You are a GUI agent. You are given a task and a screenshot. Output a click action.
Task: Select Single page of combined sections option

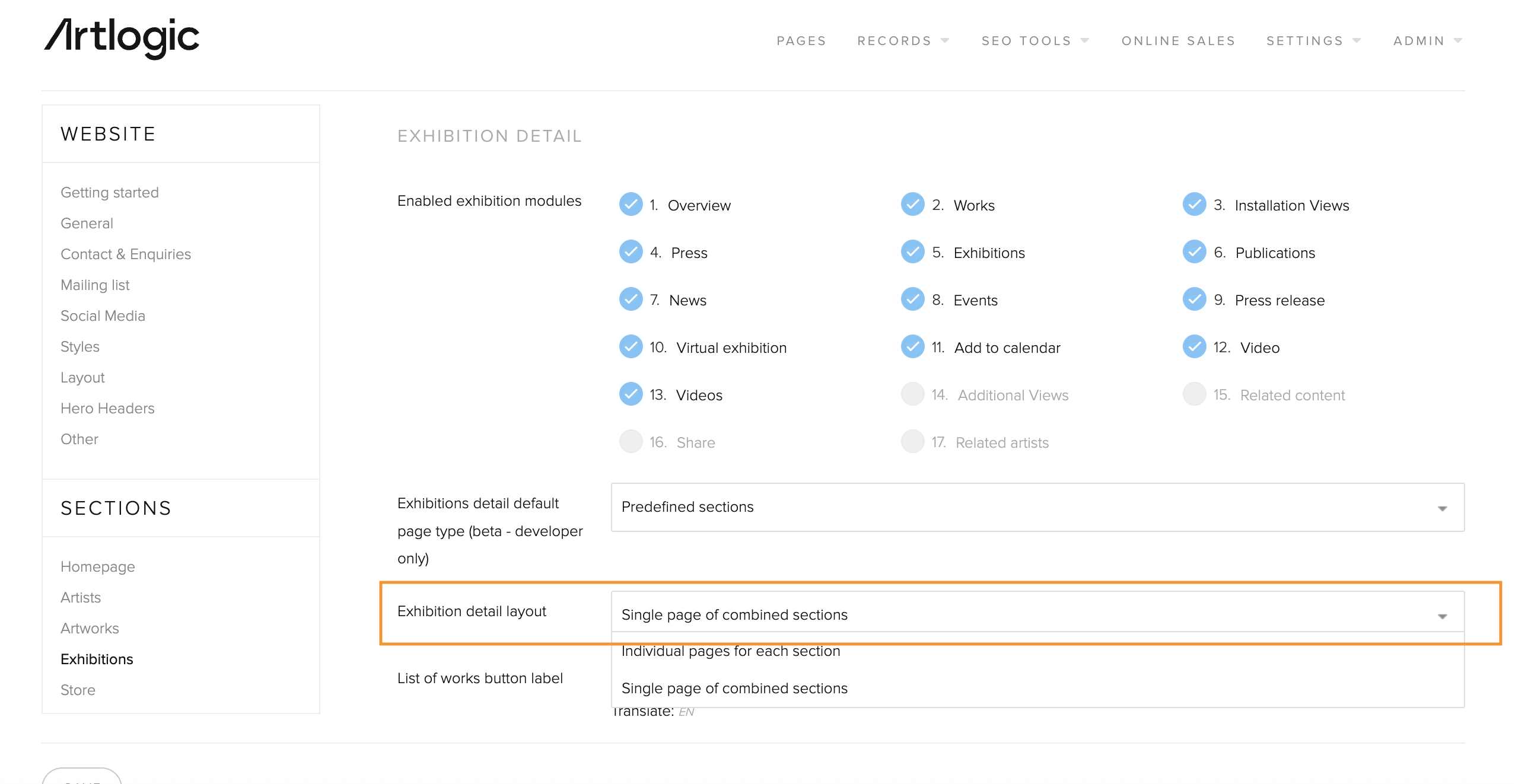734,688
